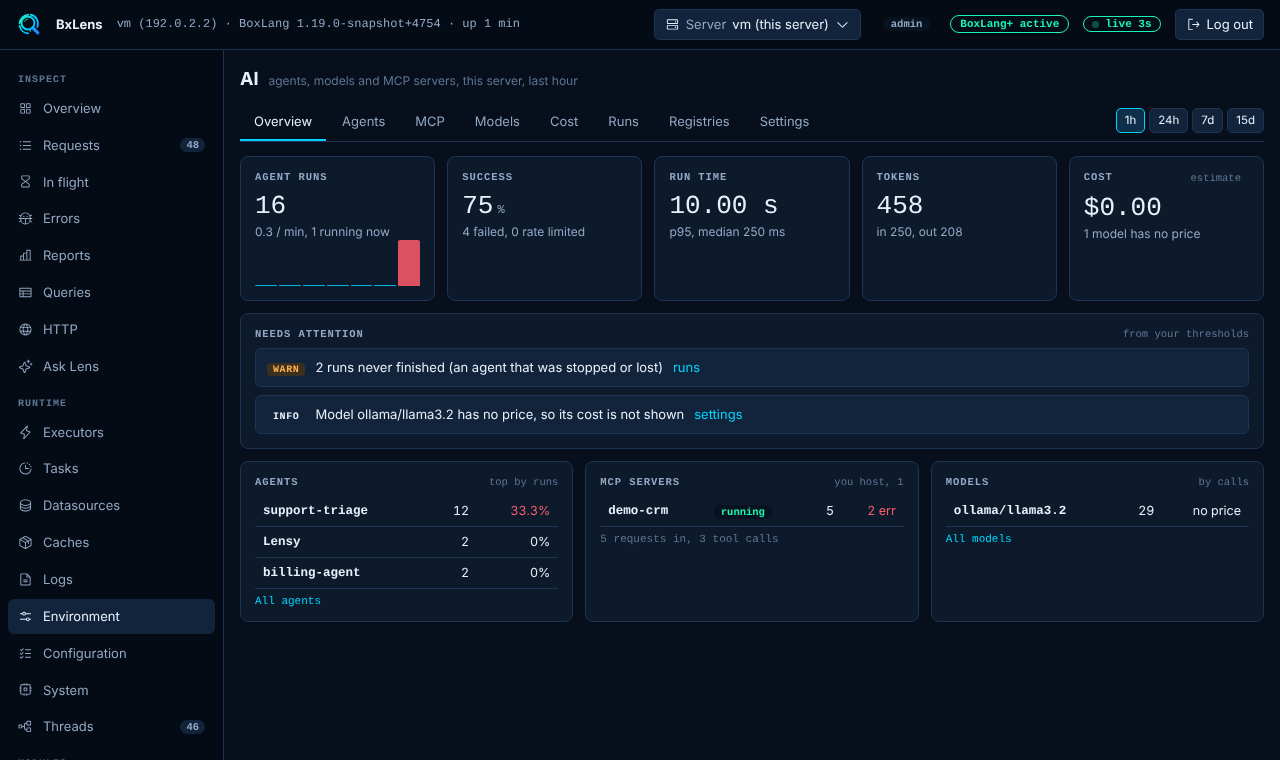Open Threads via its workflow icon

pos(25,726)
